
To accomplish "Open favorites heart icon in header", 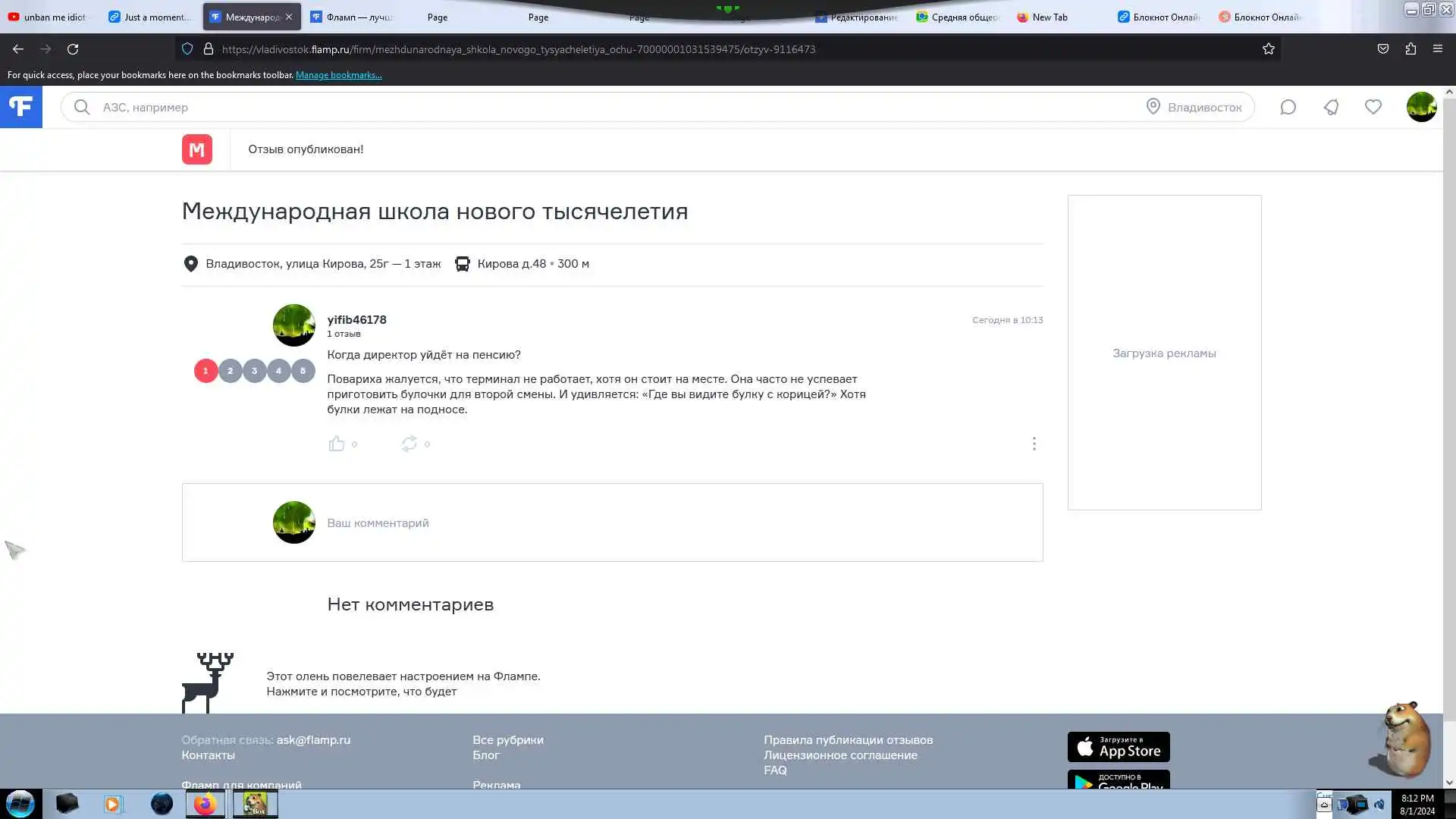I will point(1373,107).
